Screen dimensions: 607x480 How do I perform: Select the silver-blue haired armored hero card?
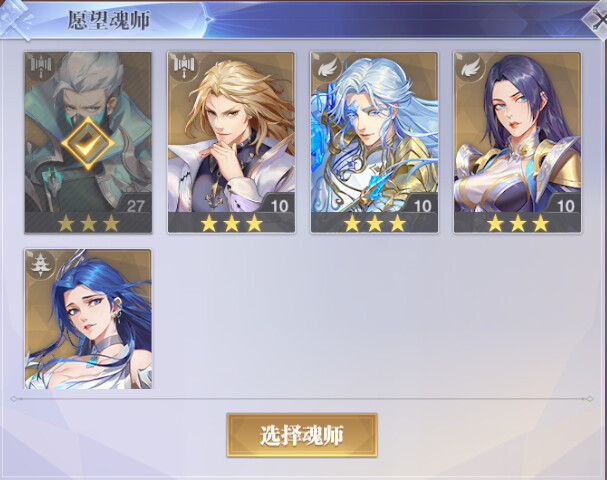374,142
